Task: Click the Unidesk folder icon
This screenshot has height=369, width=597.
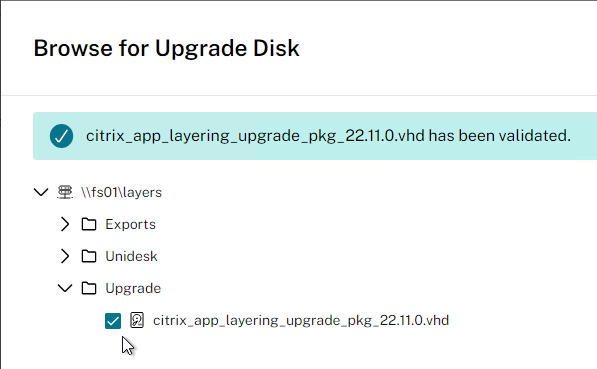Action: 89,256
